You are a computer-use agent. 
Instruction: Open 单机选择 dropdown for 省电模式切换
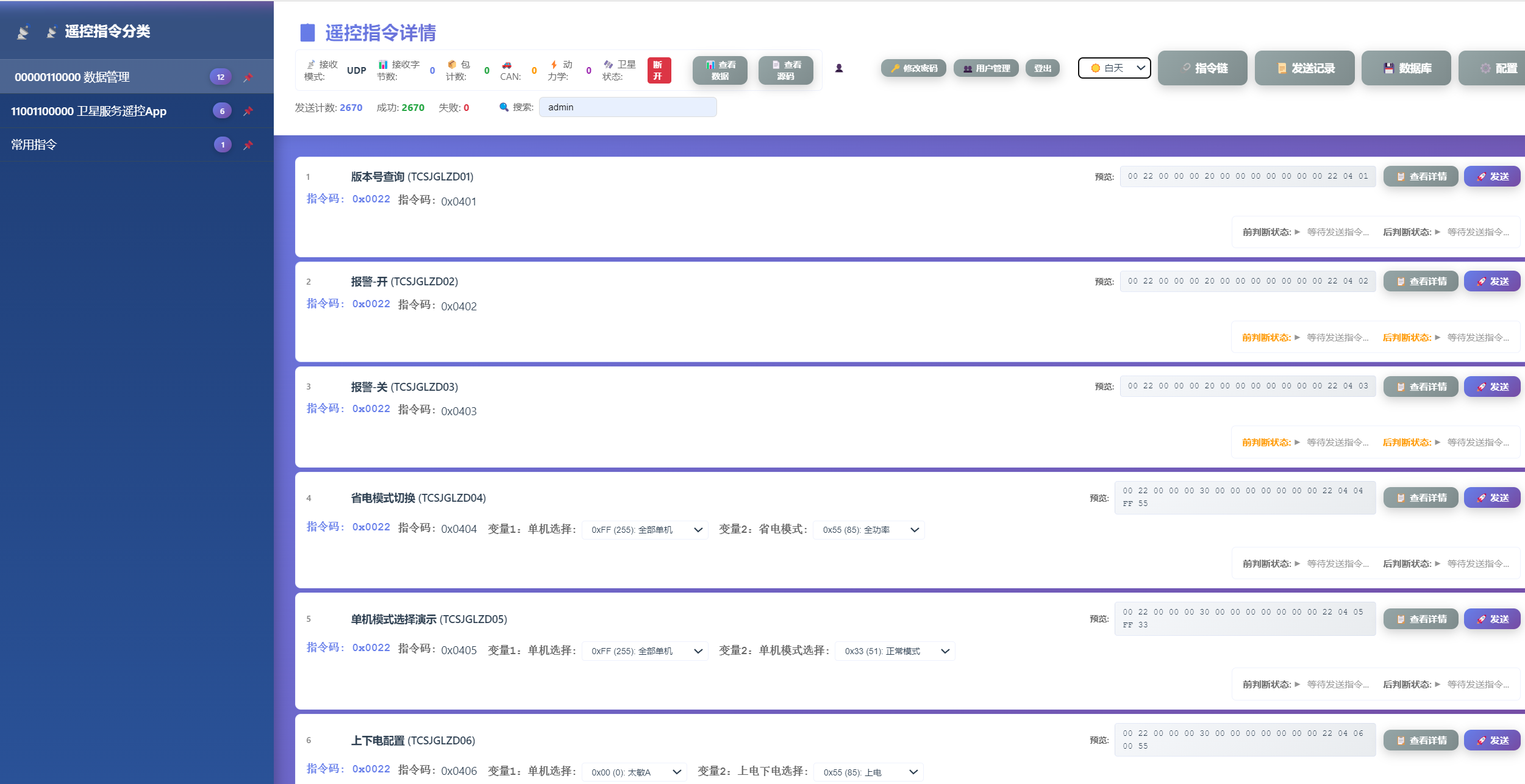click(644, 530)
